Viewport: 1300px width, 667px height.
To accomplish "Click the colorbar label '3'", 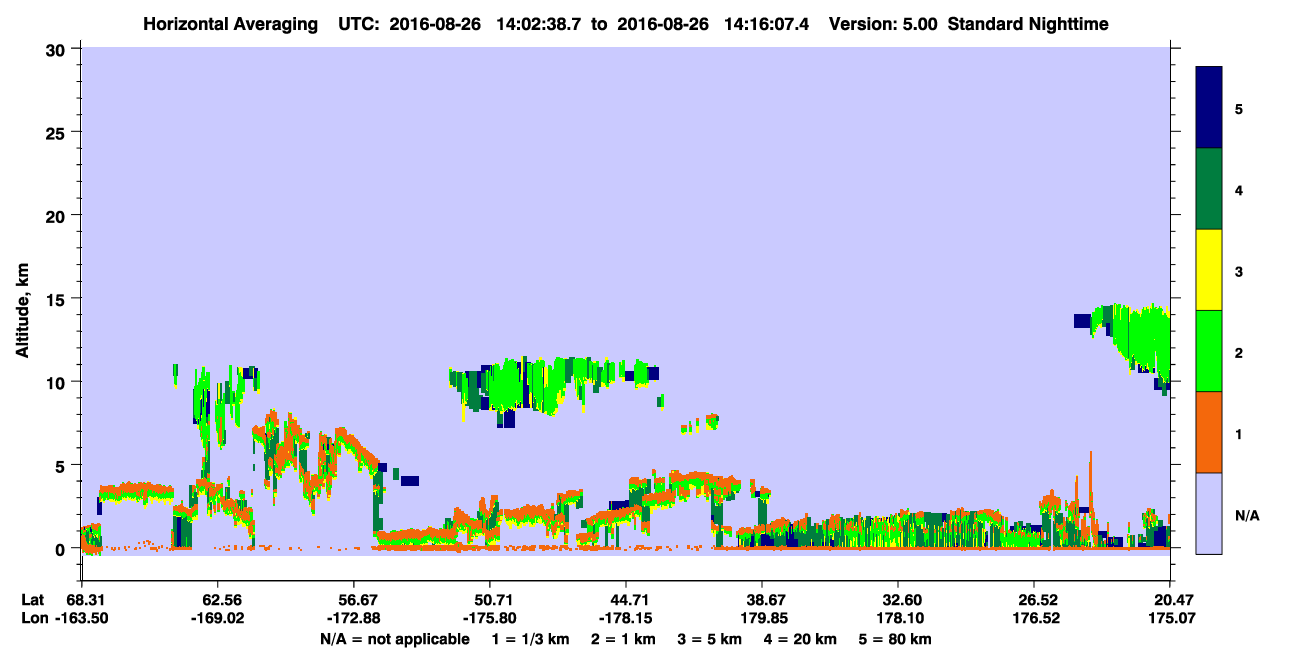I will 1239,271.
